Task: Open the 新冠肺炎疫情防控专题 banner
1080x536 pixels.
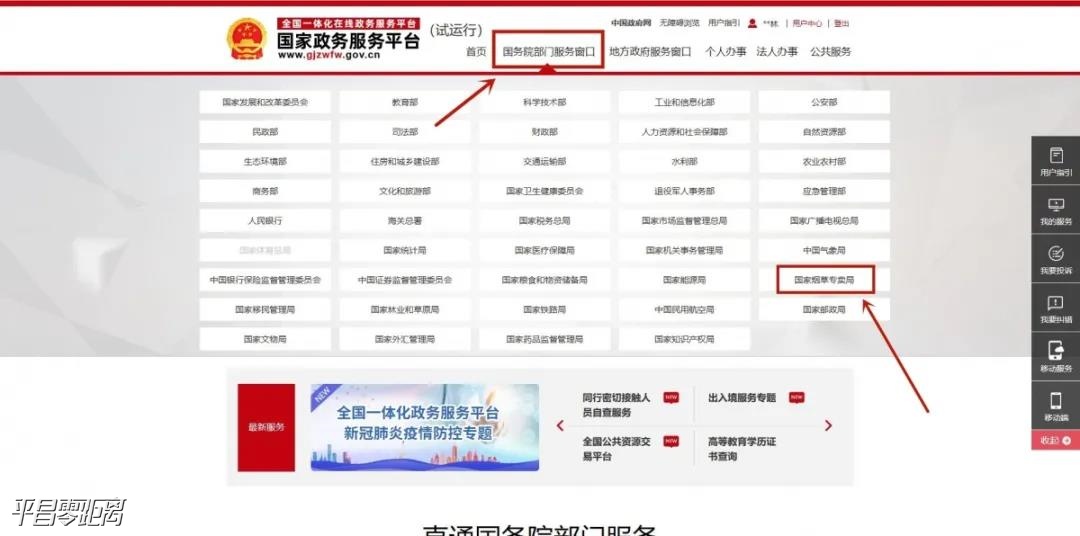Action: pyautogui.click(x=425, y=427)
